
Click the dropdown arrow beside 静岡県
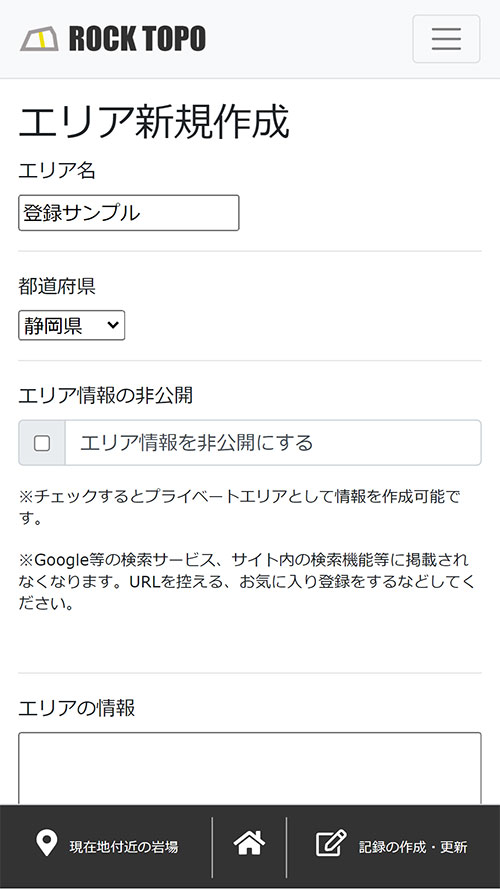point(113,325)
